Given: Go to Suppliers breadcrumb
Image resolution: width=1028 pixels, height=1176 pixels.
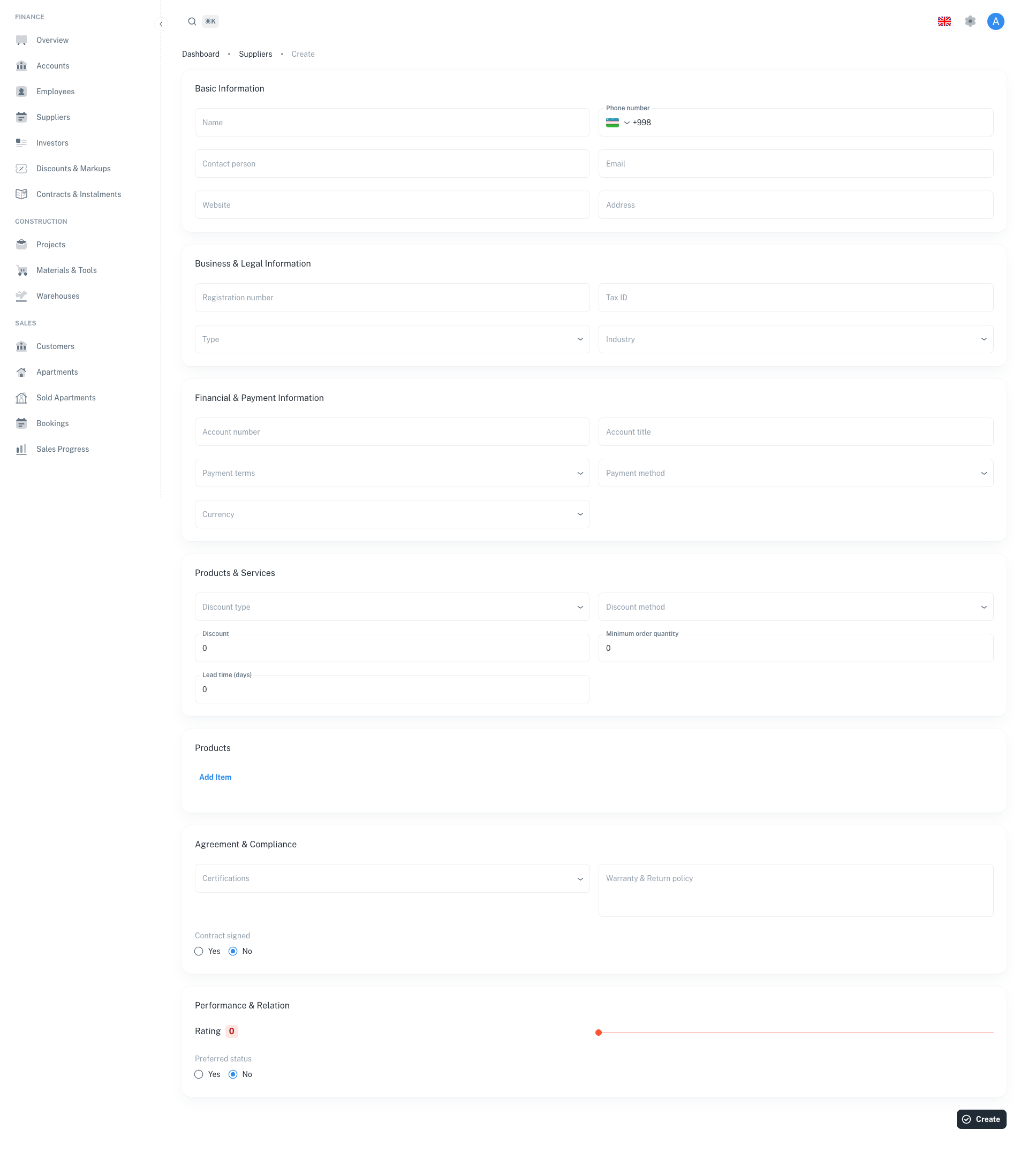Looking at the screenshot, I should coord(255,54).
